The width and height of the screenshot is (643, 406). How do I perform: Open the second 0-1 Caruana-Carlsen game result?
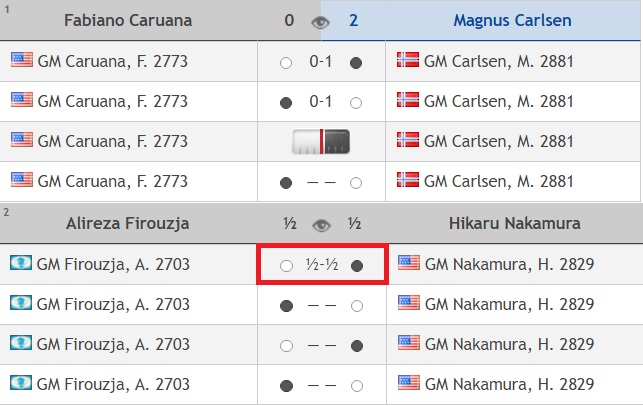(321, 101)
